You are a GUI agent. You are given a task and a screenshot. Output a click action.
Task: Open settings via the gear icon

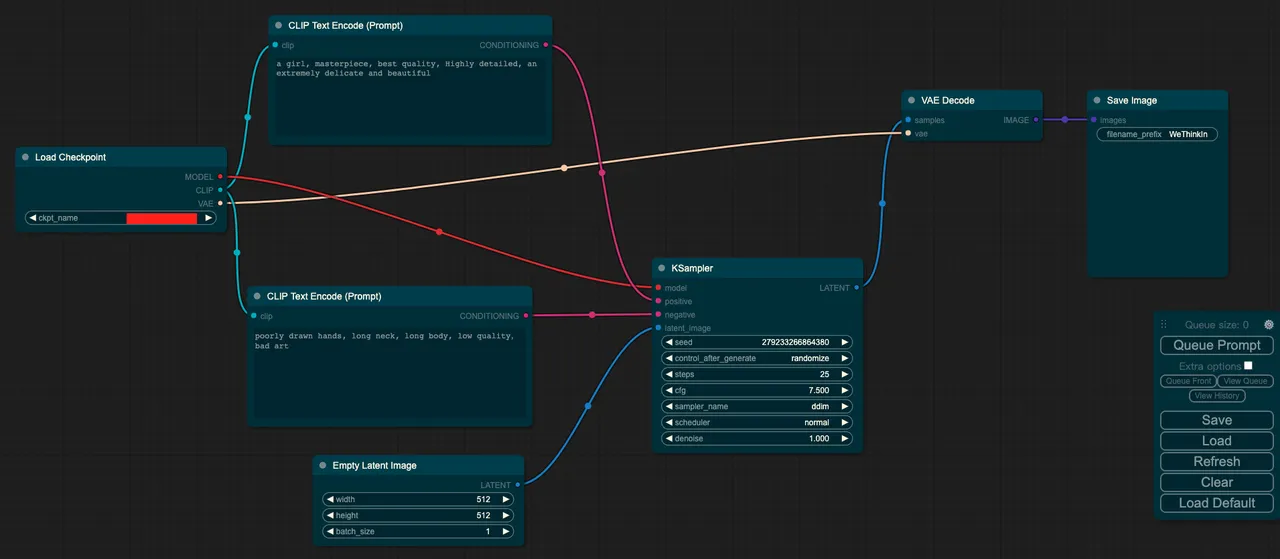(x=1268, y=325)
